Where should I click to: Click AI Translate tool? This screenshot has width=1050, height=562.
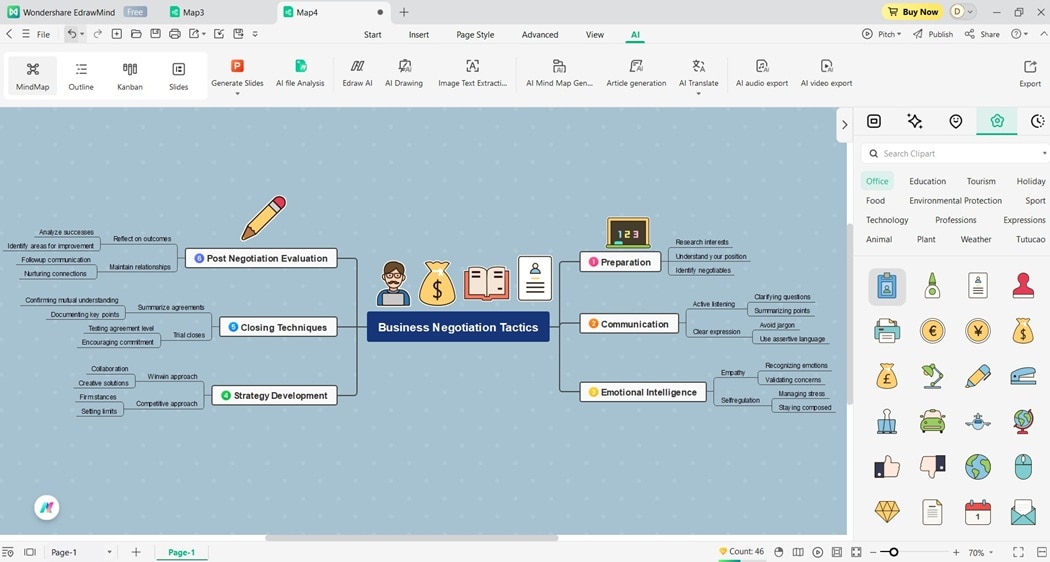point(698,74)
